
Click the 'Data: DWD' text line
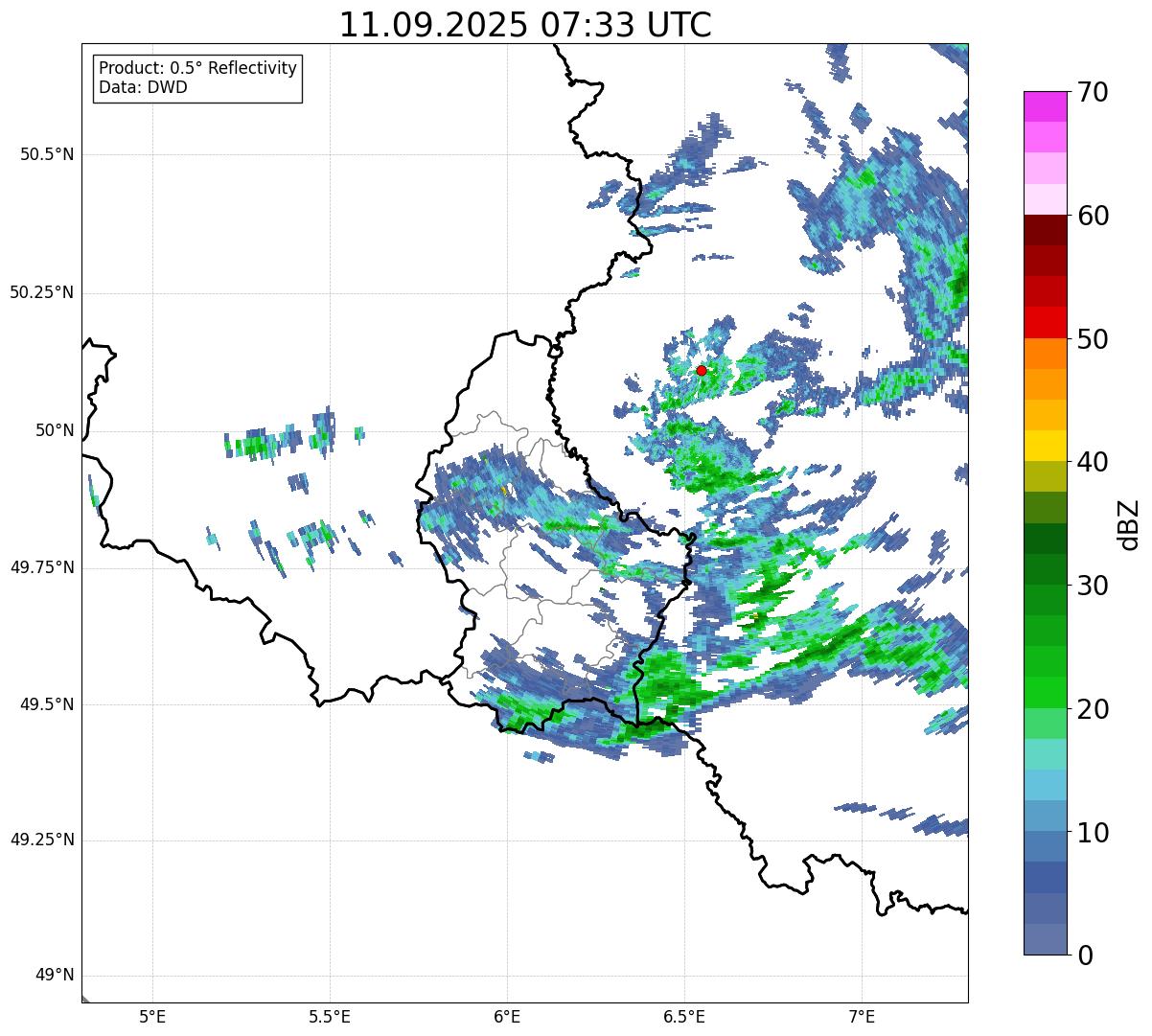[x=143, y=88]
